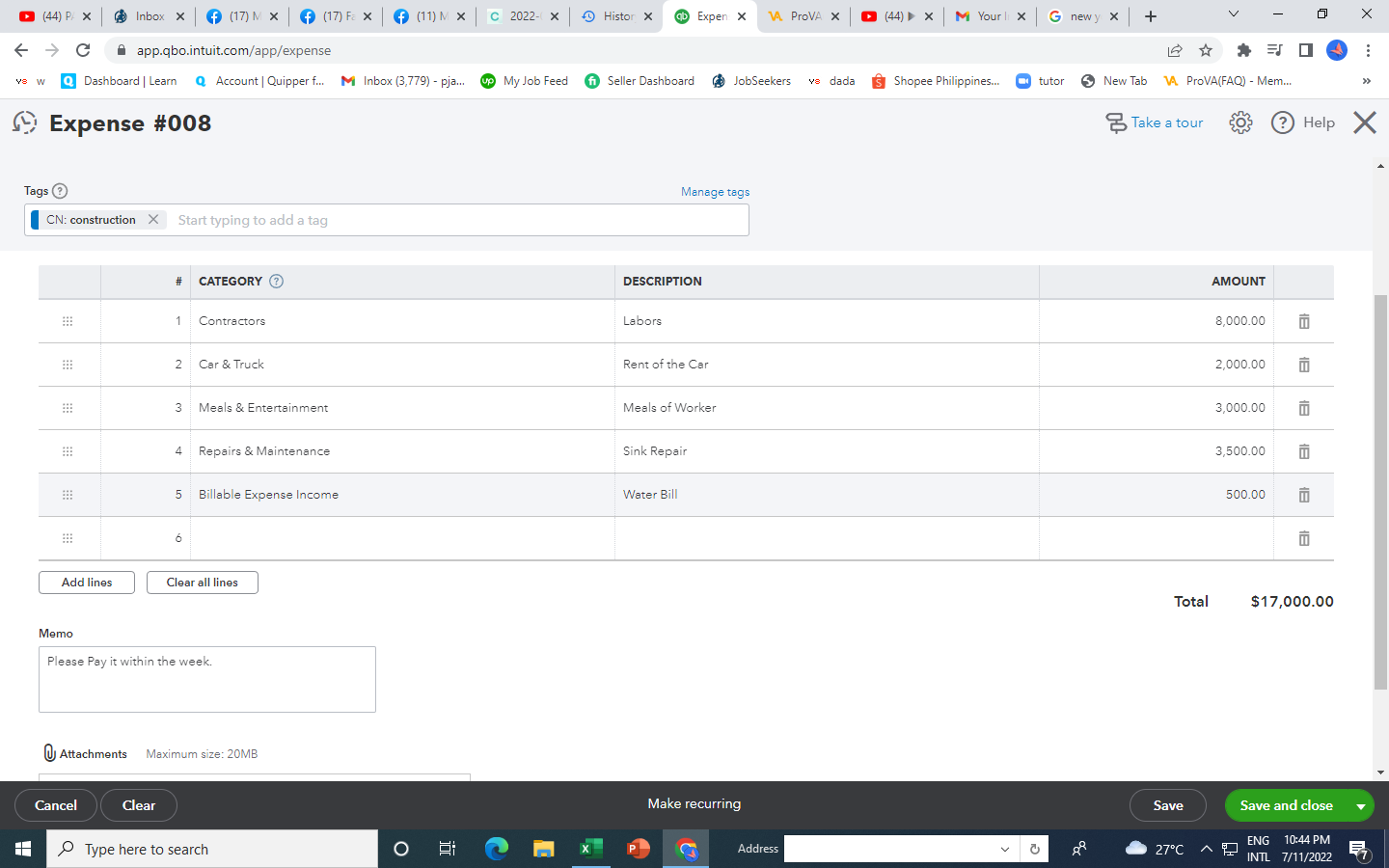This screenshot has height=868, width=1389.
Task: Open the Chrome extensions puzzle icon
Action: (x=1244, y=50)
